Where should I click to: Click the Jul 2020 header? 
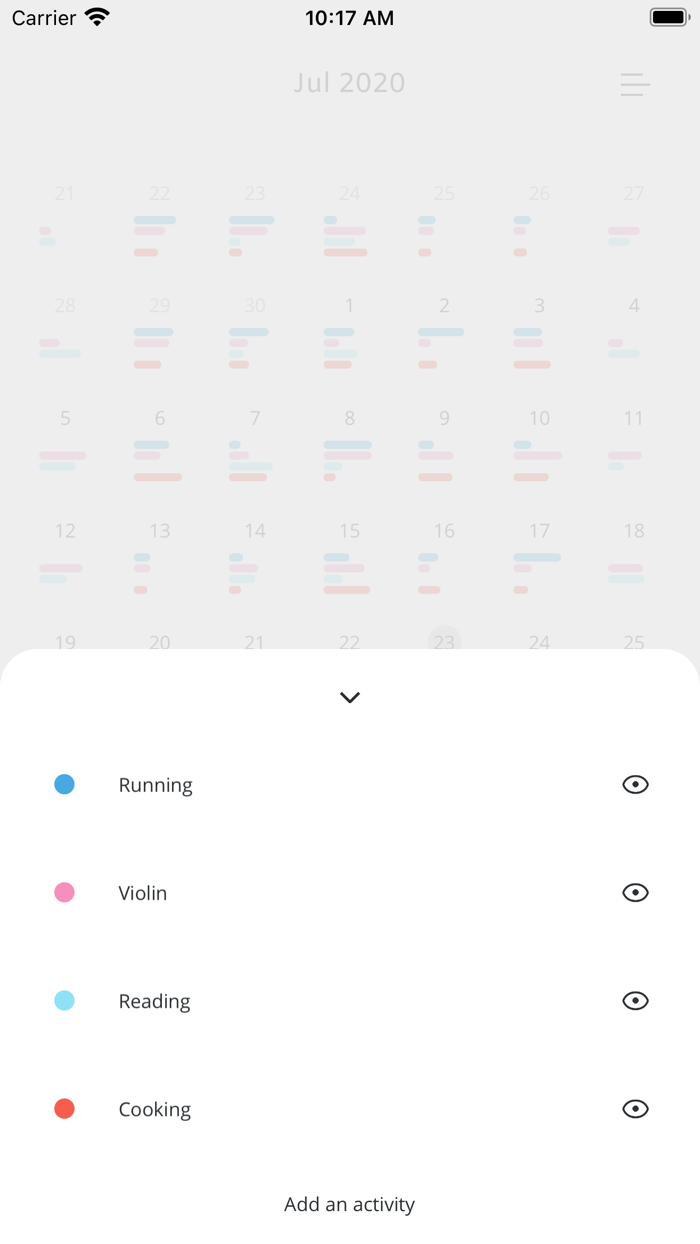(349, 83)
